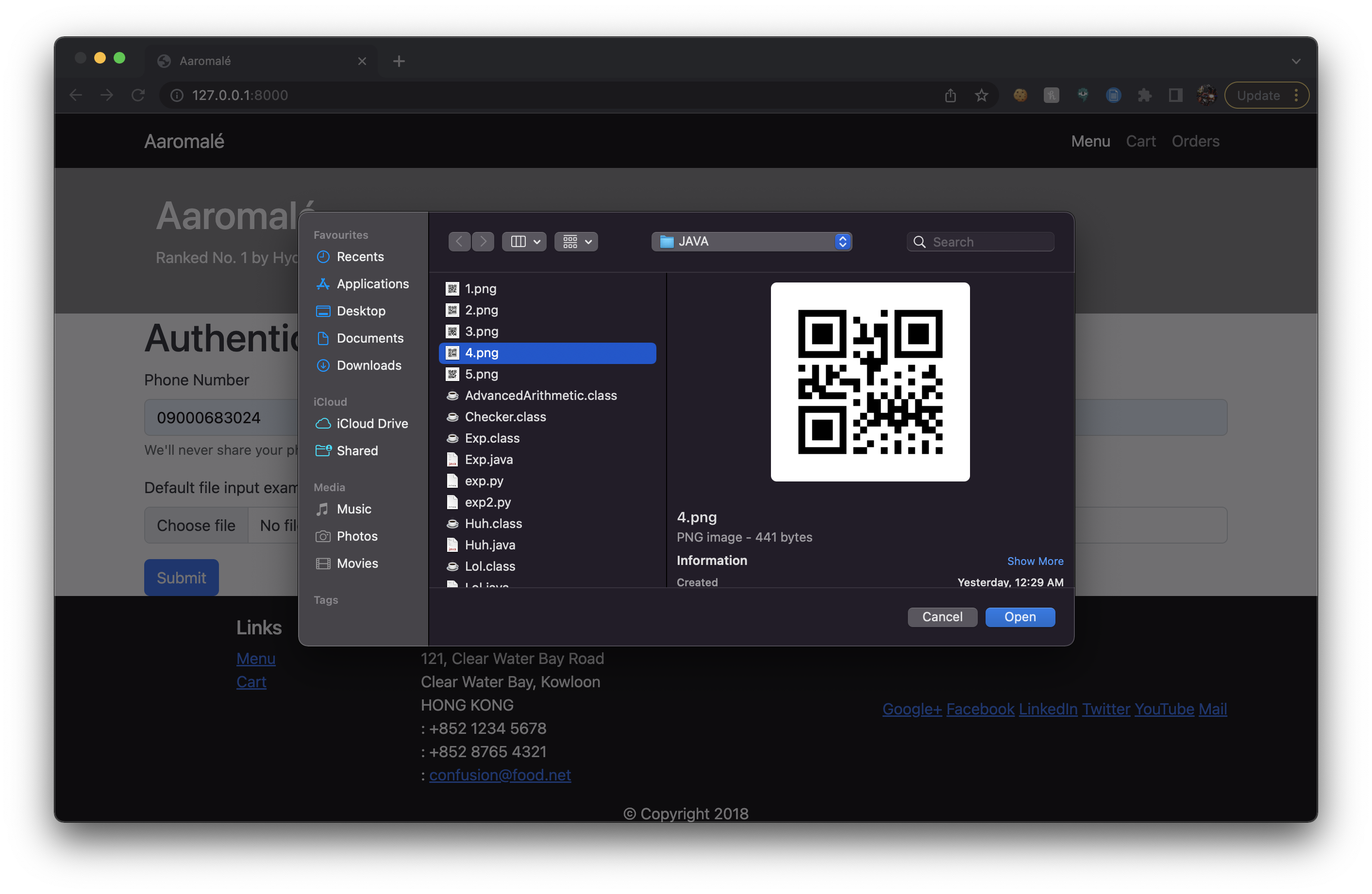Image resolution: width=1372 pixels, height=894 pixels.
Task: Select file 1.png
Action: (x=548, y=289)
